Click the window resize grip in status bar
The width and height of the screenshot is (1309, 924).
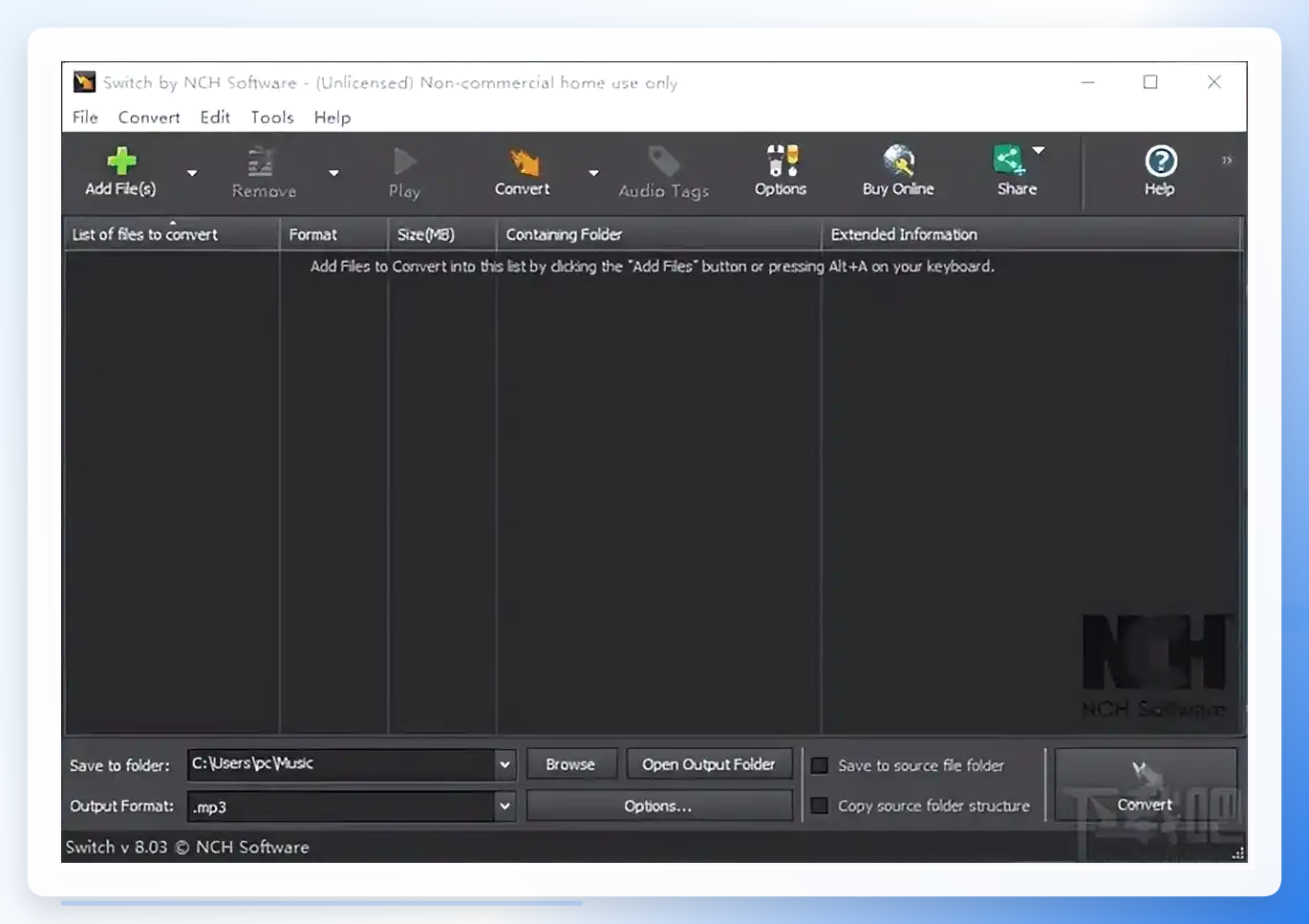(1237, 853)
